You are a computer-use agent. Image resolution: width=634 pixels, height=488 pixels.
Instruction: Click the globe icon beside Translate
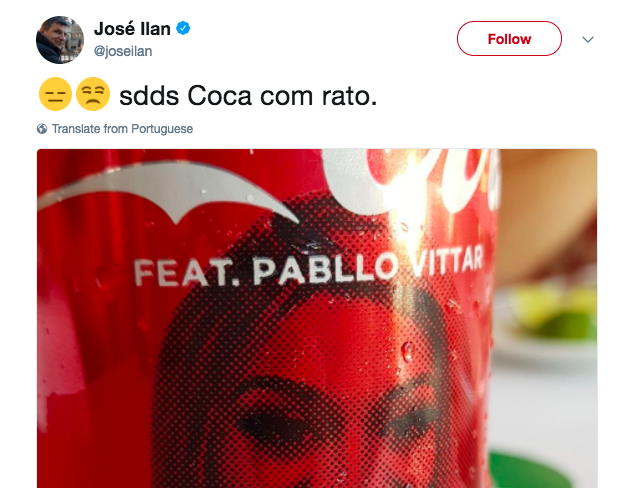(42, 129)
